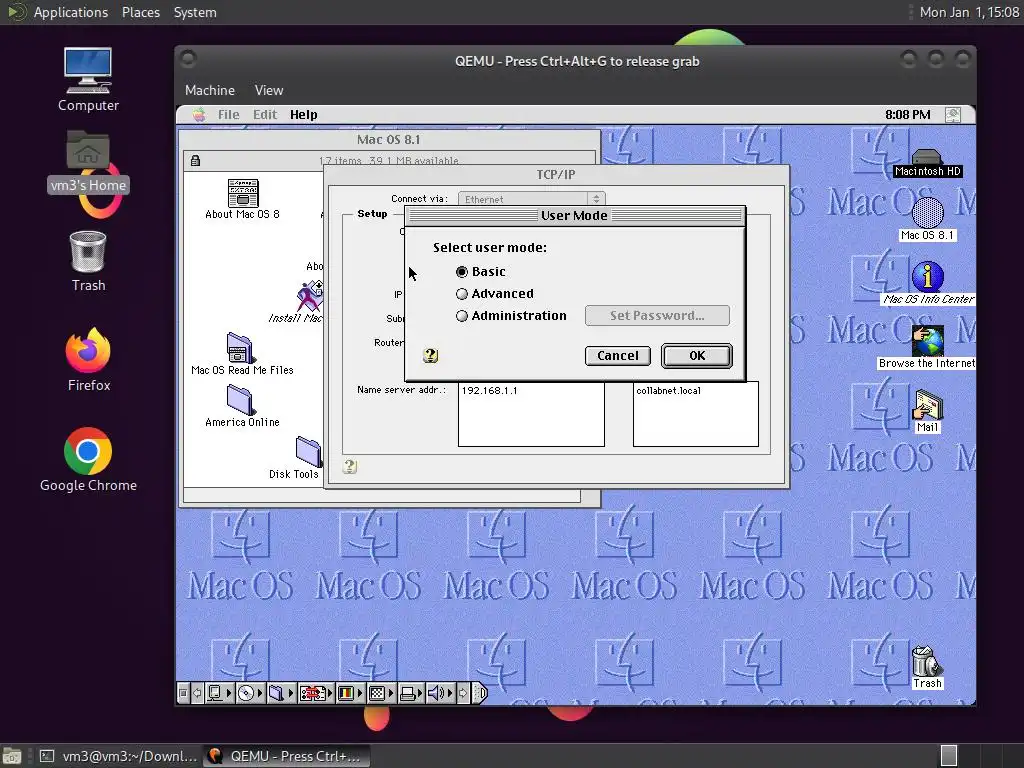Launch Firefox from desktop

pos(88,360)
